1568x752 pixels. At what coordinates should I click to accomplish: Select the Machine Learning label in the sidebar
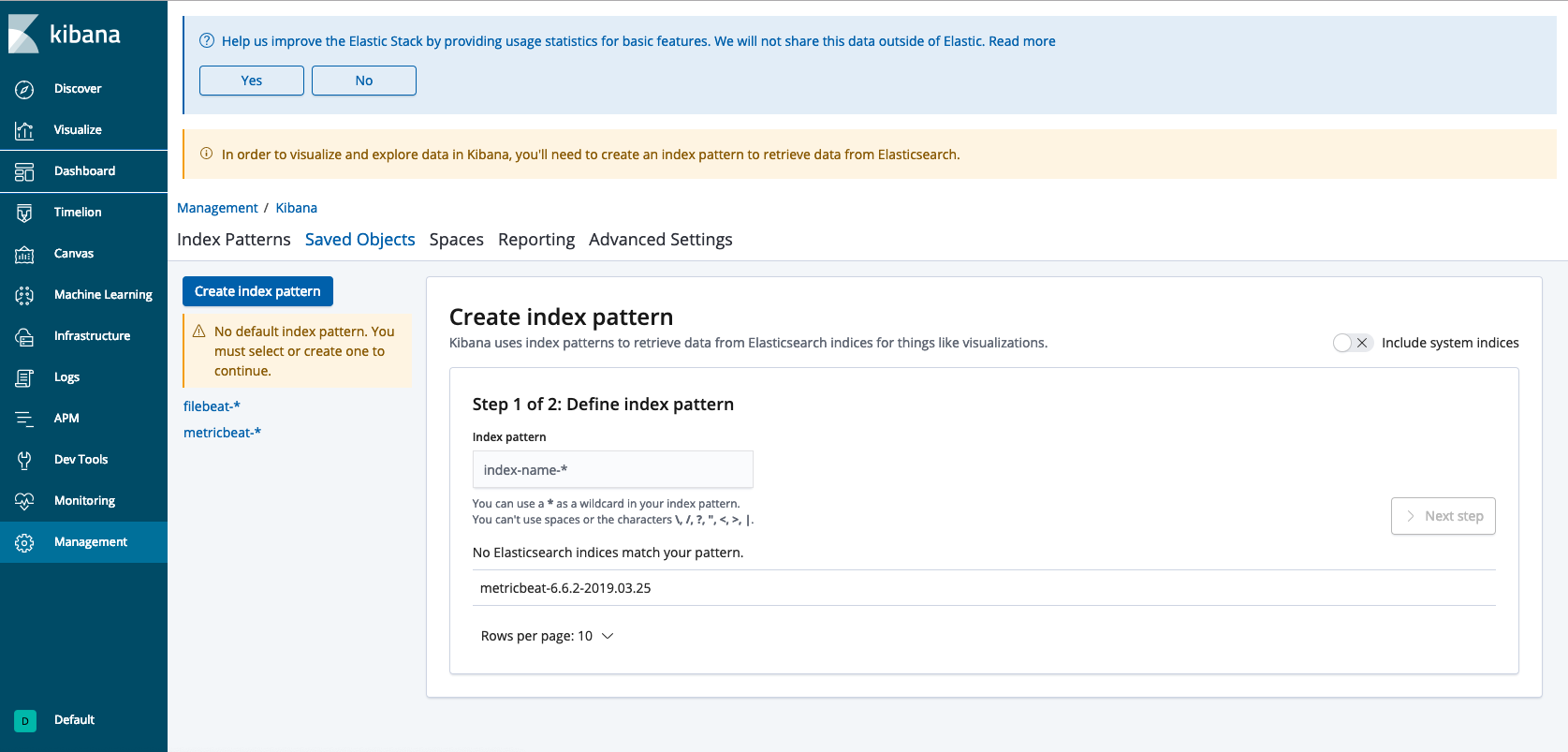coord(103,294)
